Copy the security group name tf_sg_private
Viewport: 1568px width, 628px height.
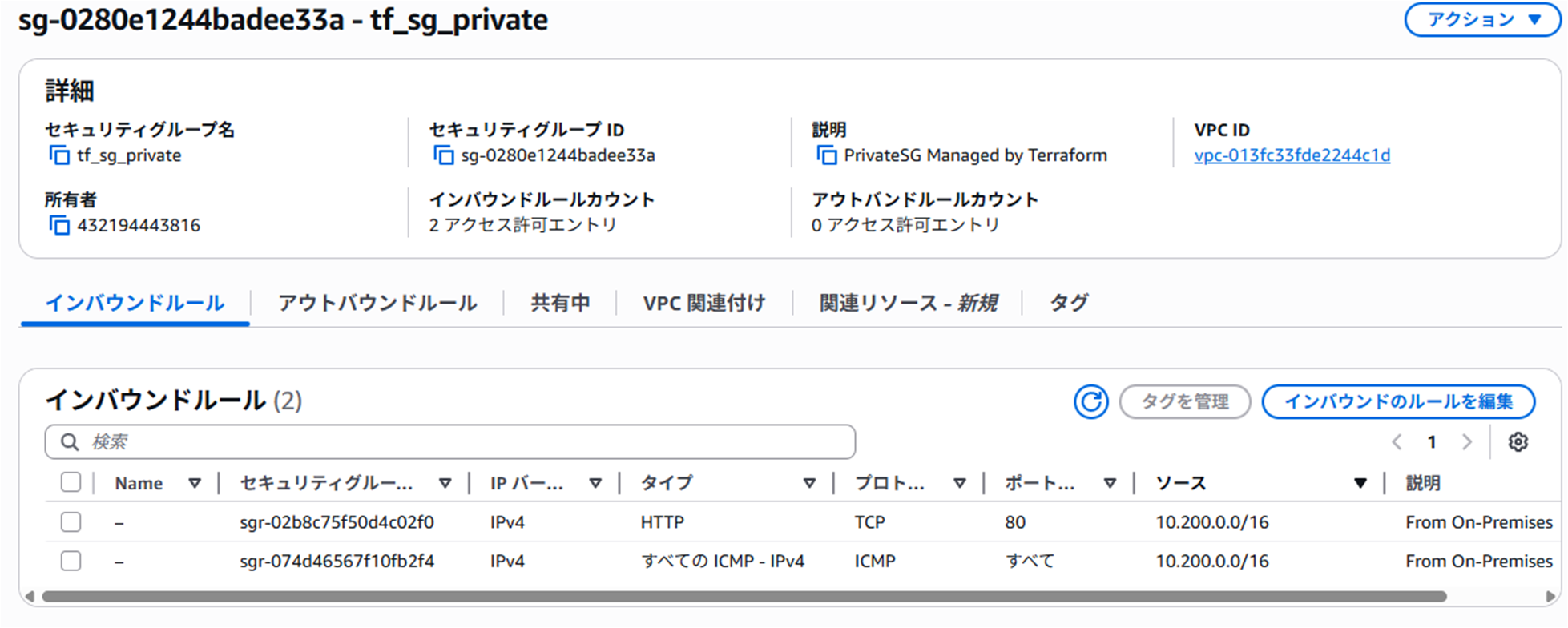[x=59, y=155]
